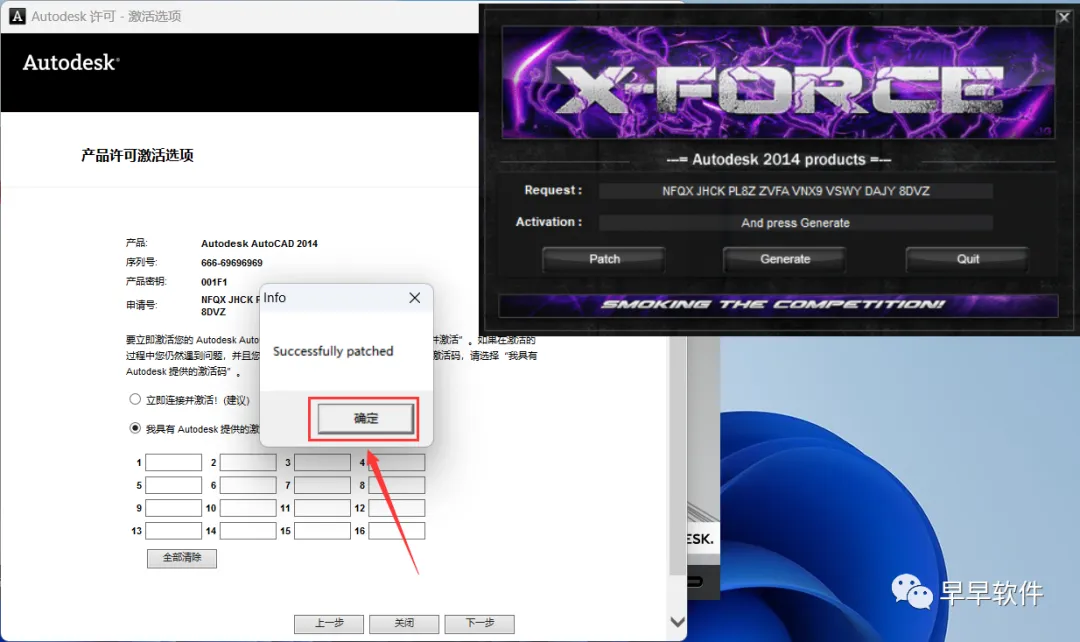Select 我具有 Autodesk 提供的激活码 radio button
This screenshot has width=1080, height=642.
[135, 428]
